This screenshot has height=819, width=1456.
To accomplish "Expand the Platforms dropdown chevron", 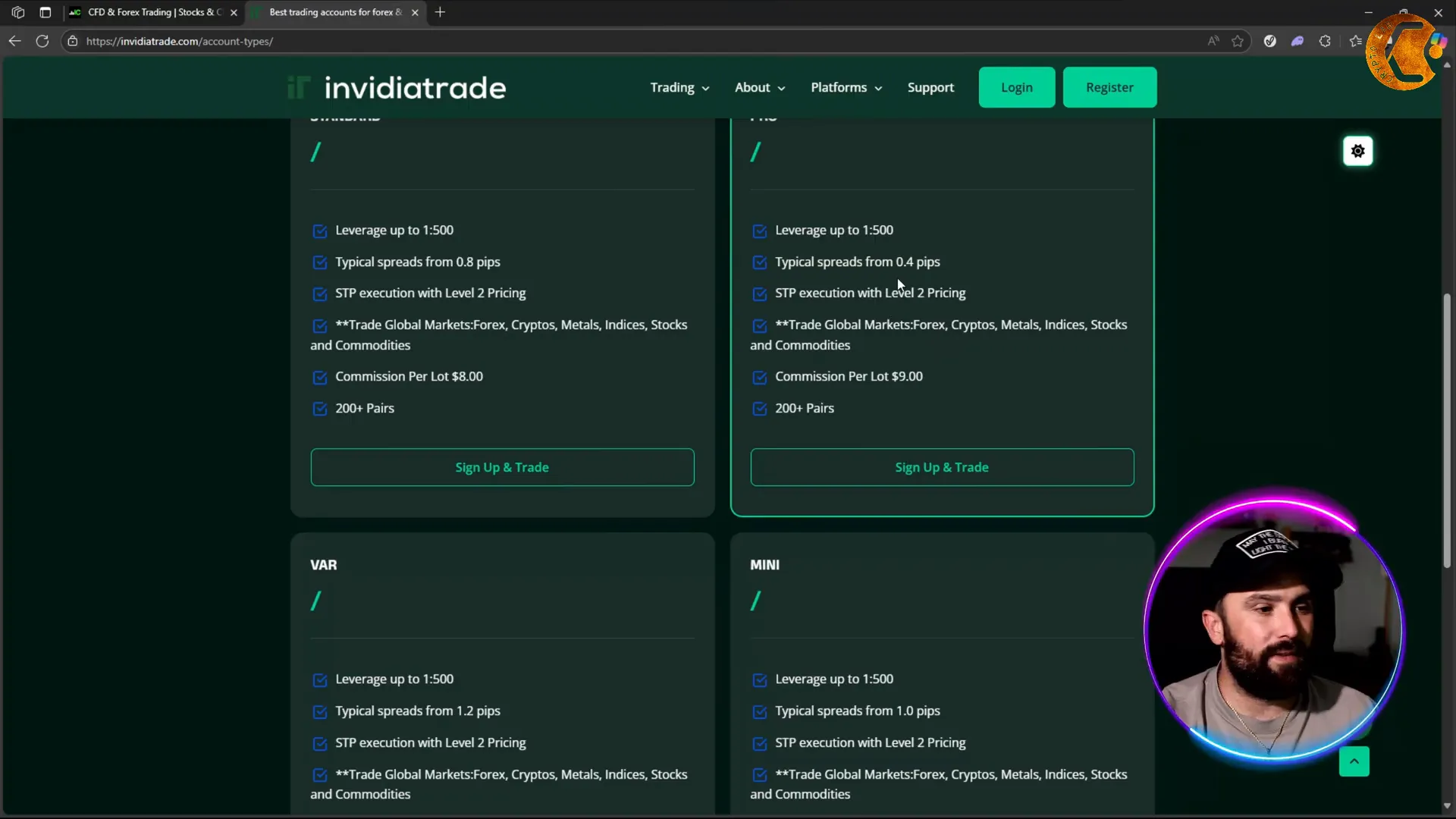I will click(x=878, y=89).
